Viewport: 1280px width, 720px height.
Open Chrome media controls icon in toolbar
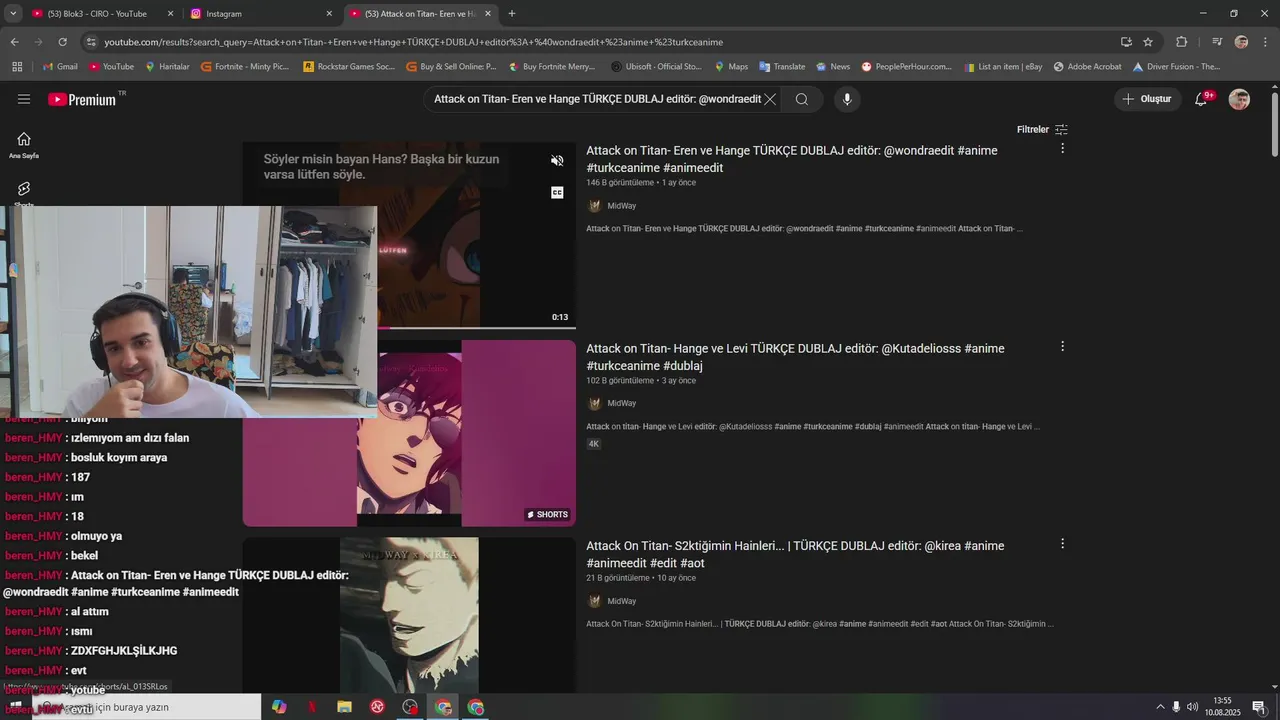1217,42
